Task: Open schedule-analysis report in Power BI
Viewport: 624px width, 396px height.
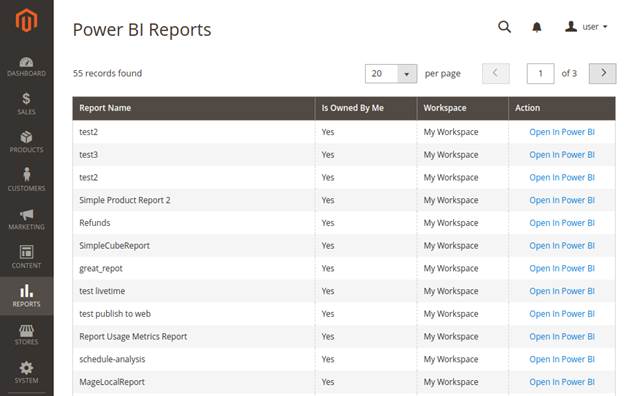Action: point(562,359)
